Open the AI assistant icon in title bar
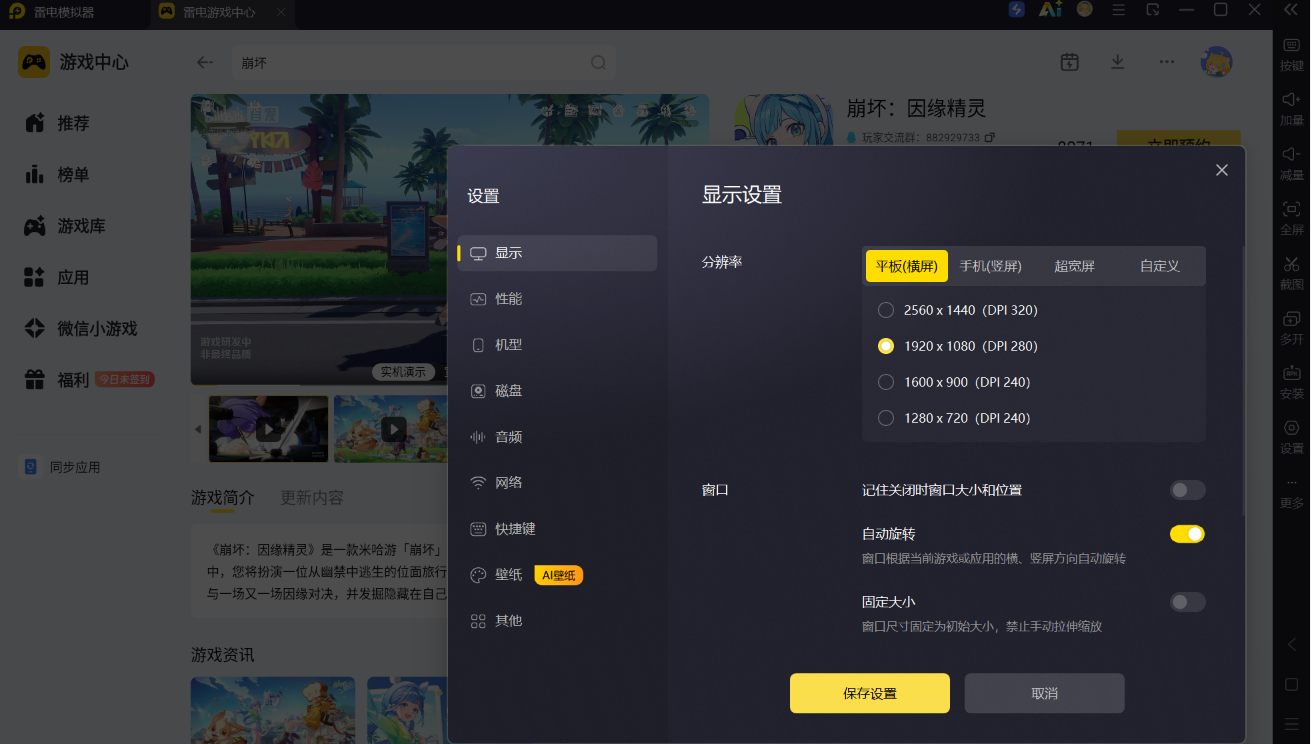Viewport: 1311px width, 744px height. click(1050, 10)
